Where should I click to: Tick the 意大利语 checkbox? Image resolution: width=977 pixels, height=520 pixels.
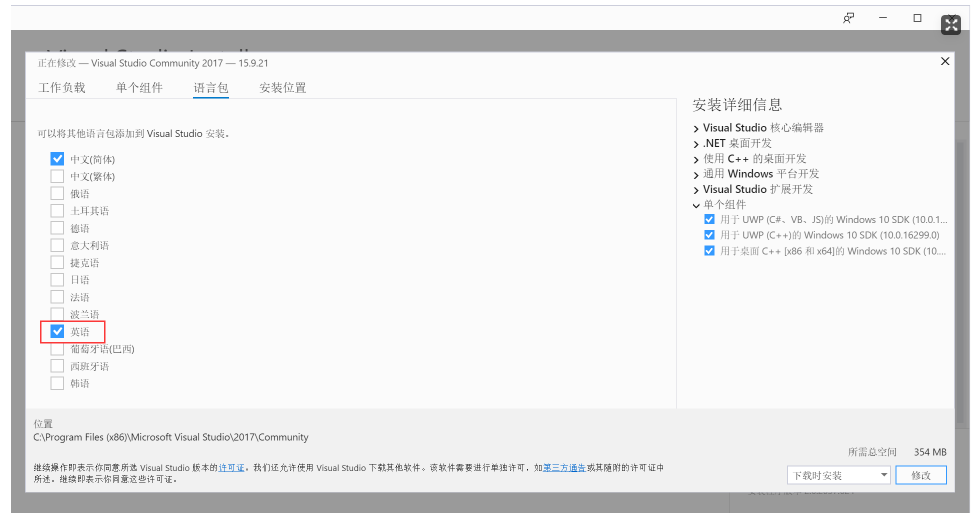tap(57, 245)
